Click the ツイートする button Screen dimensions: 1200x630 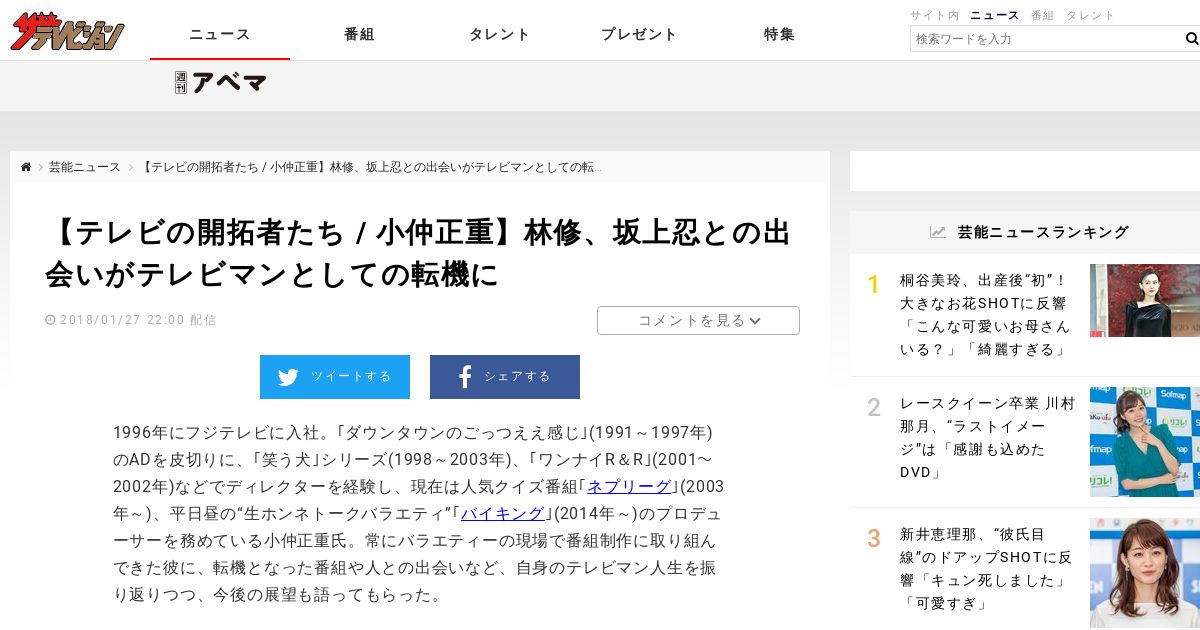(335, 377)
